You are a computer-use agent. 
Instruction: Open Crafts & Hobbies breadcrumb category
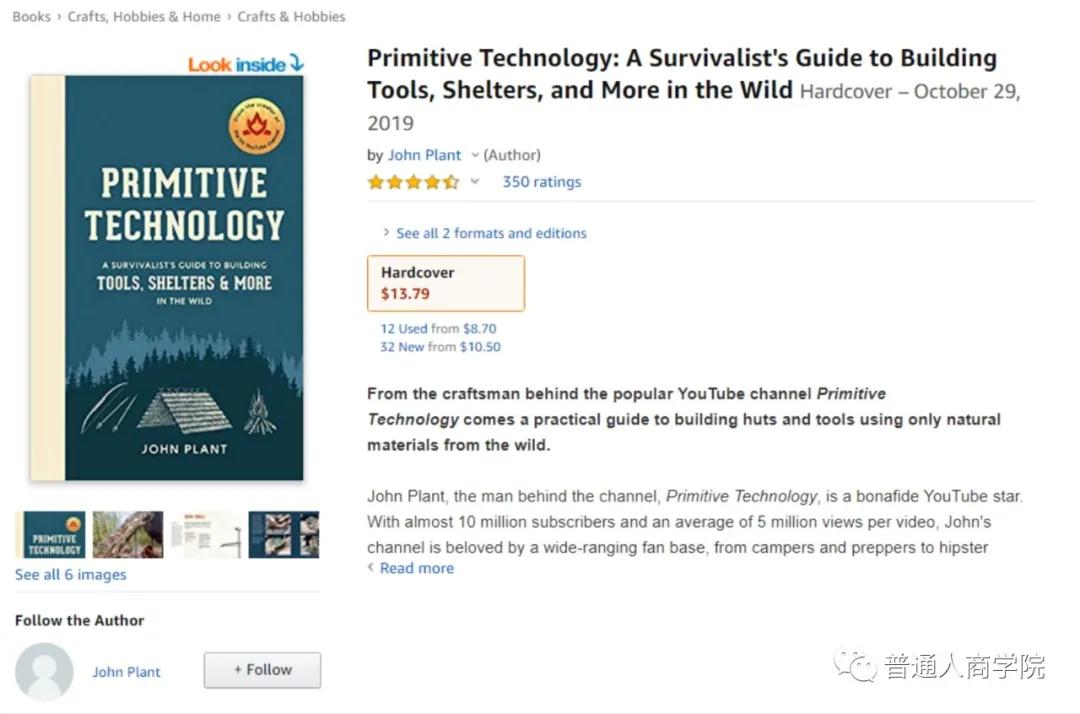pos(292,17)
